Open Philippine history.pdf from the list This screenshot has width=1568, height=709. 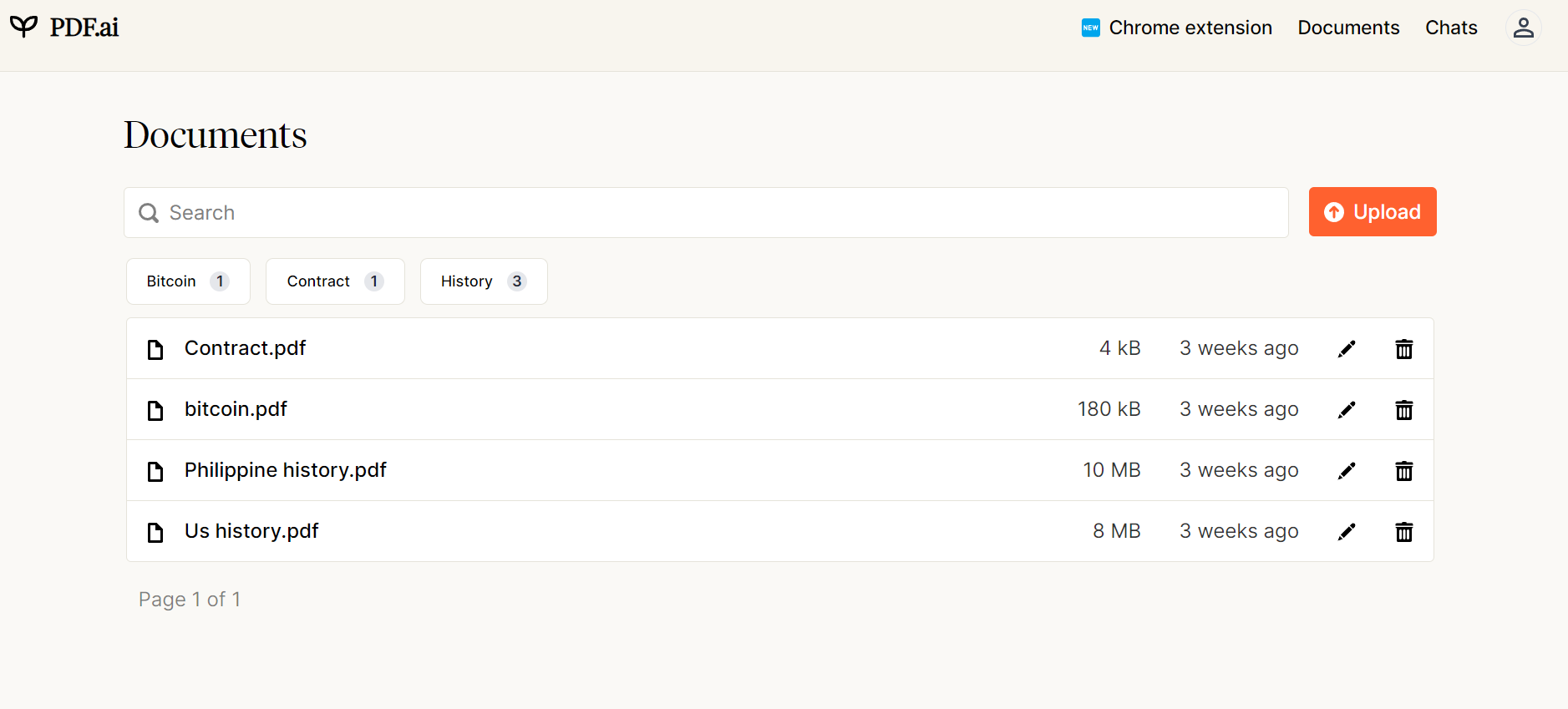click(x=285, y=470)
